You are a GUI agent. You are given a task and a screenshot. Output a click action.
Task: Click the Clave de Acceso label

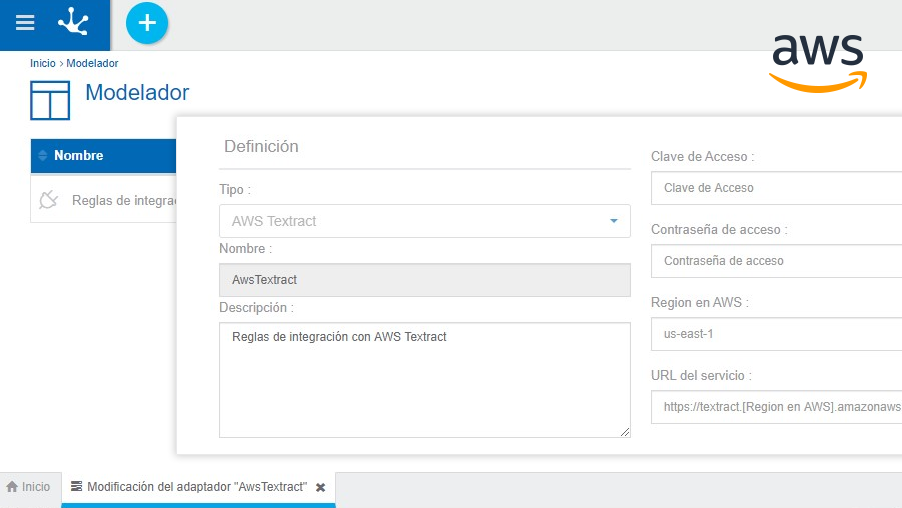point(702,156)
